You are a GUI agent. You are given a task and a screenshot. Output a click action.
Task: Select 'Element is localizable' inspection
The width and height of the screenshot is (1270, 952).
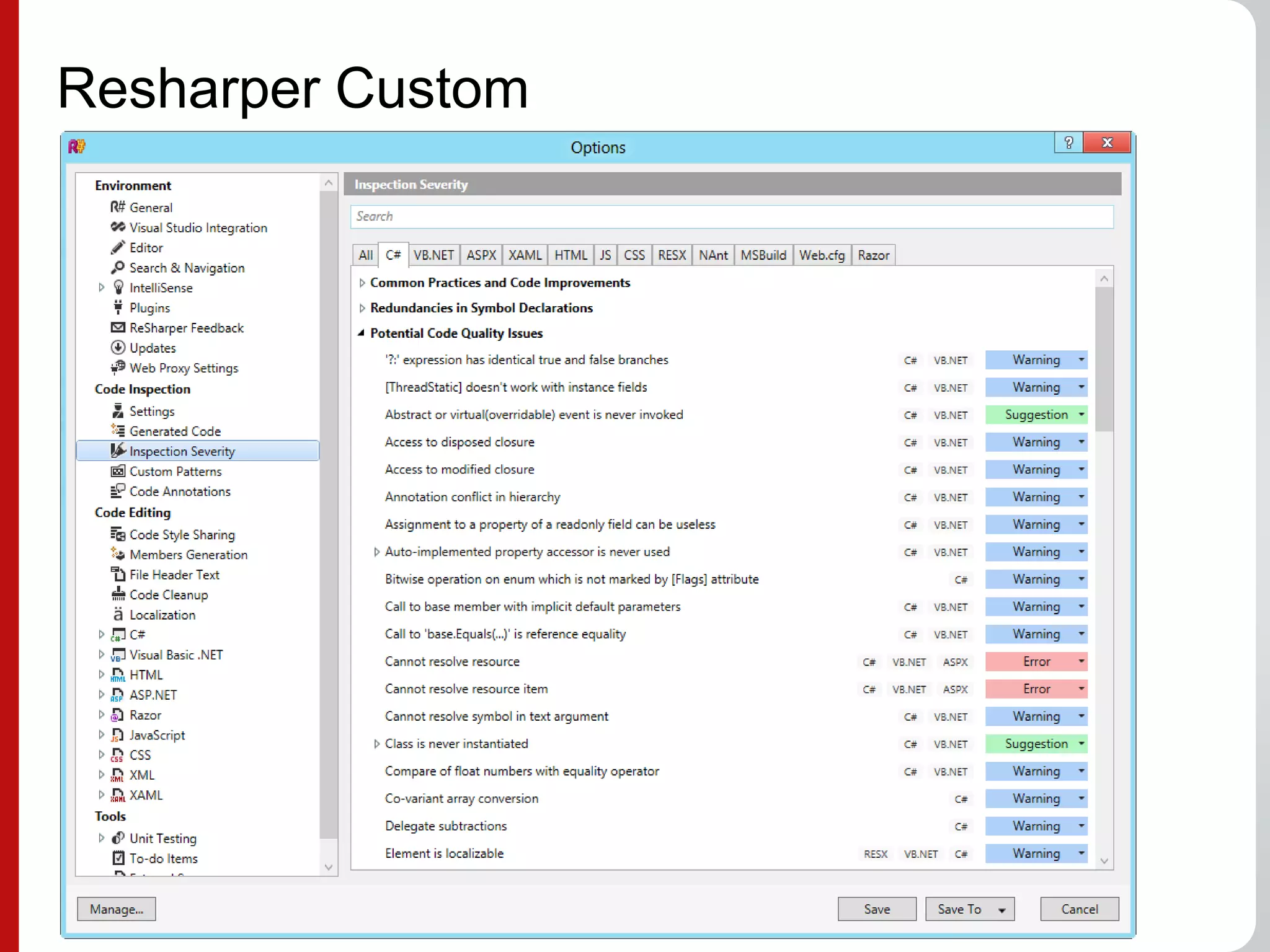tap(444, 853)
